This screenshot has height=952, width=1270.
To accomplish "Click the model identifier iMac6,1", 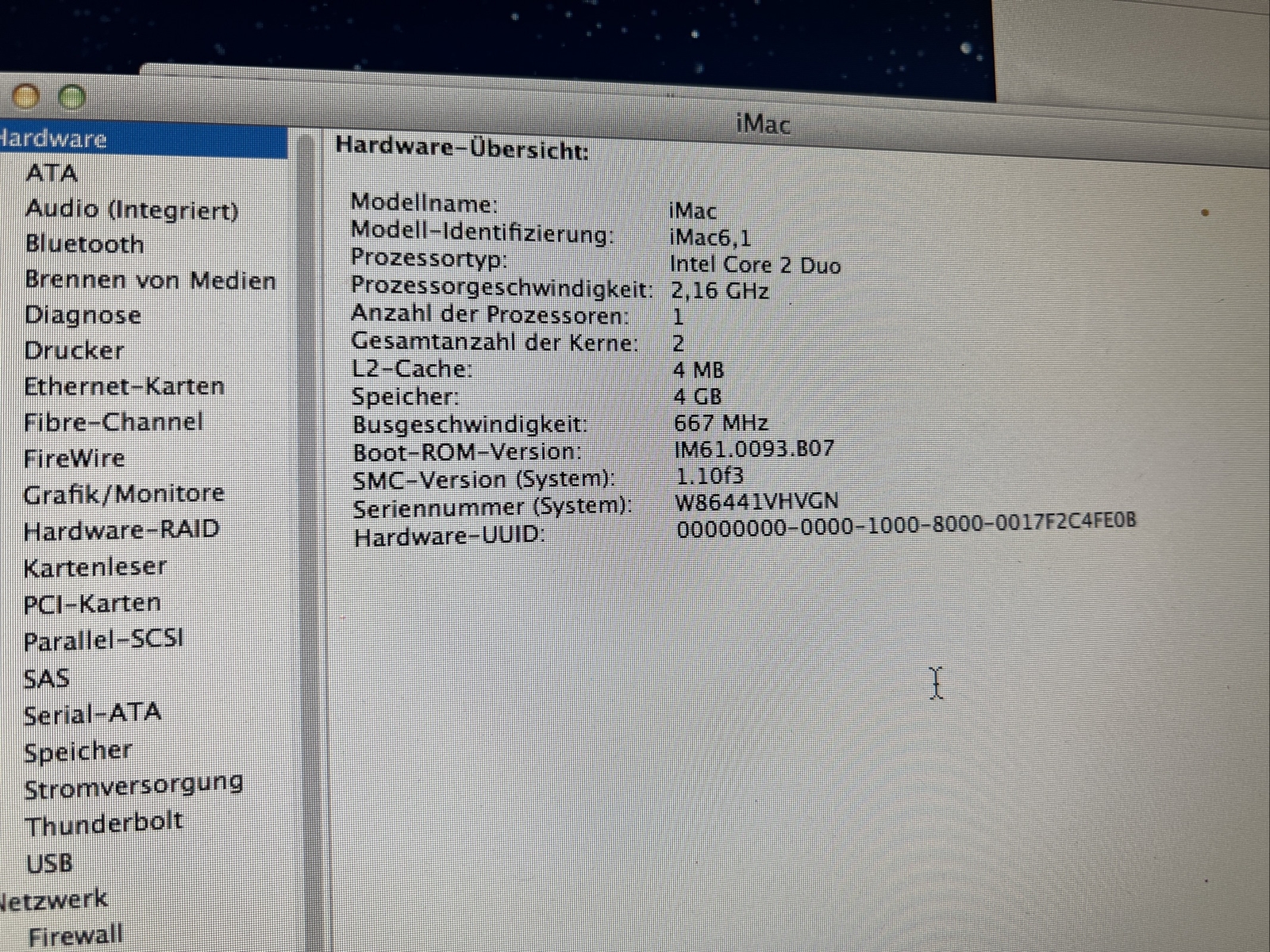I will [x=710, y=237].
